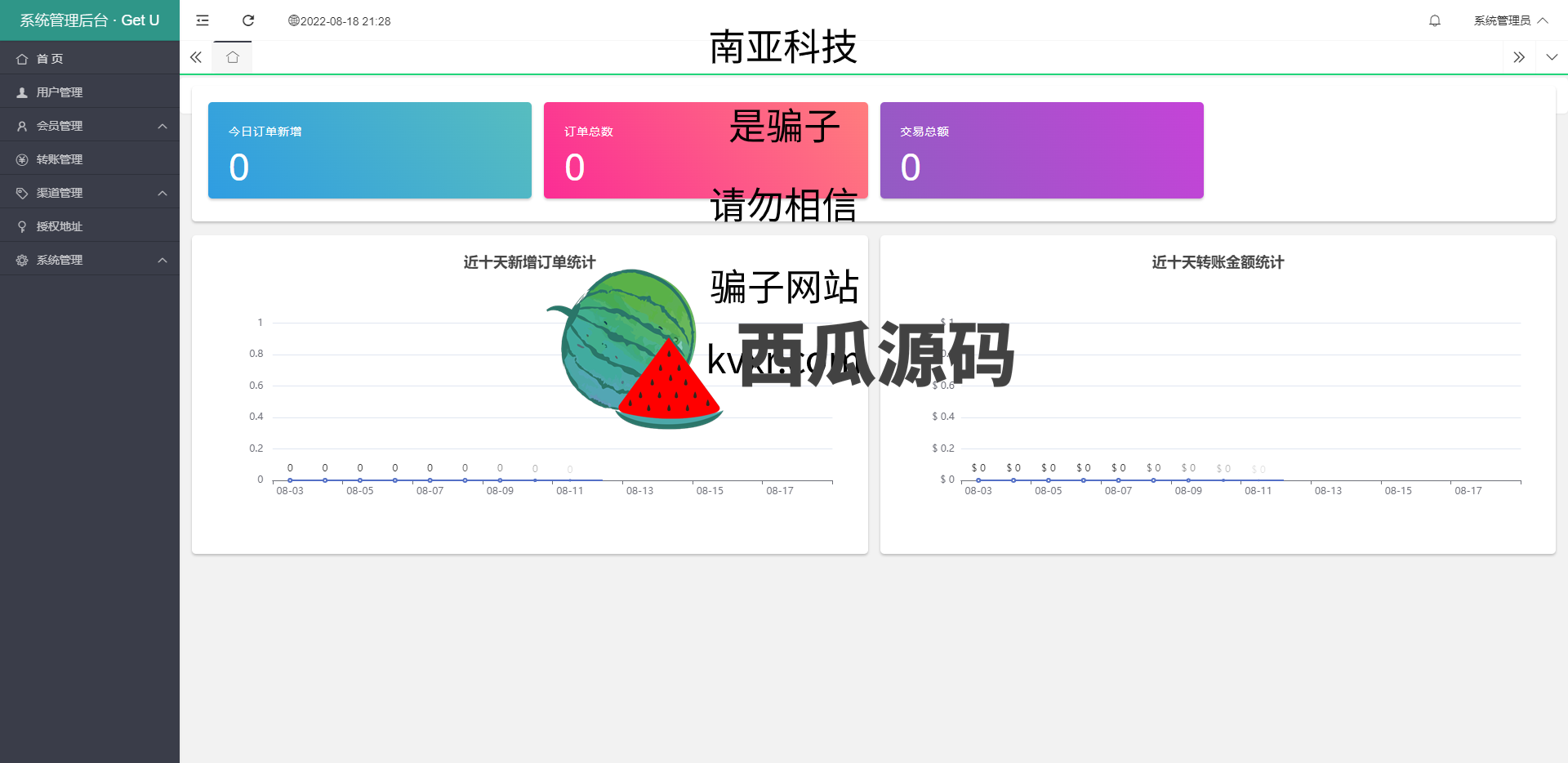Click the 08-17 label on the transfer chart
1568x763 pixels.
click(x=1468, y=491)
